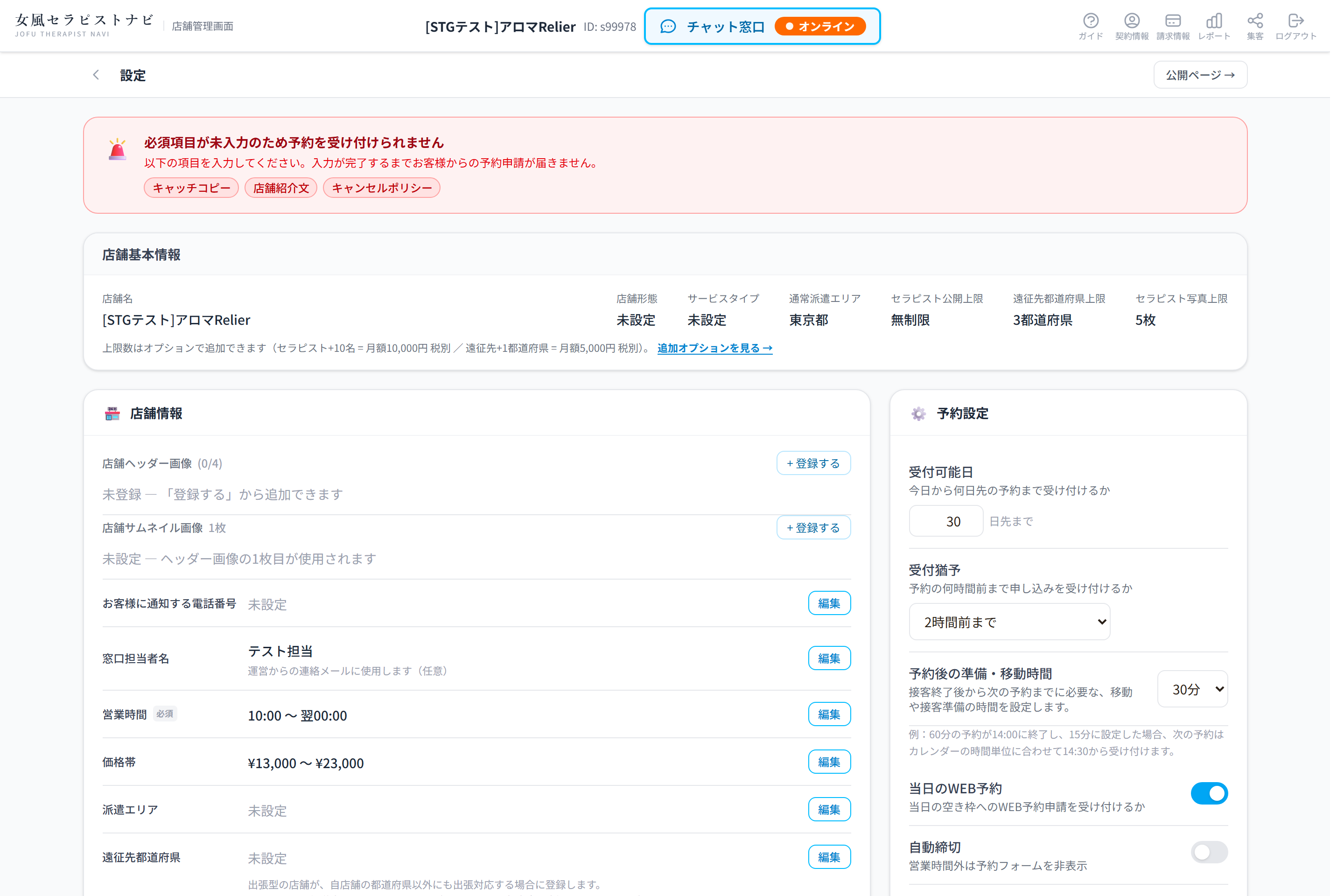
Task: Click the チャット窓口 label
Action: 733,27
